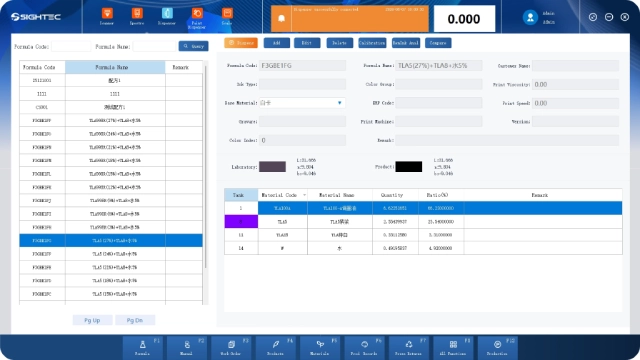Click the Compare button
640x360 pixels.
coord(438,43)
